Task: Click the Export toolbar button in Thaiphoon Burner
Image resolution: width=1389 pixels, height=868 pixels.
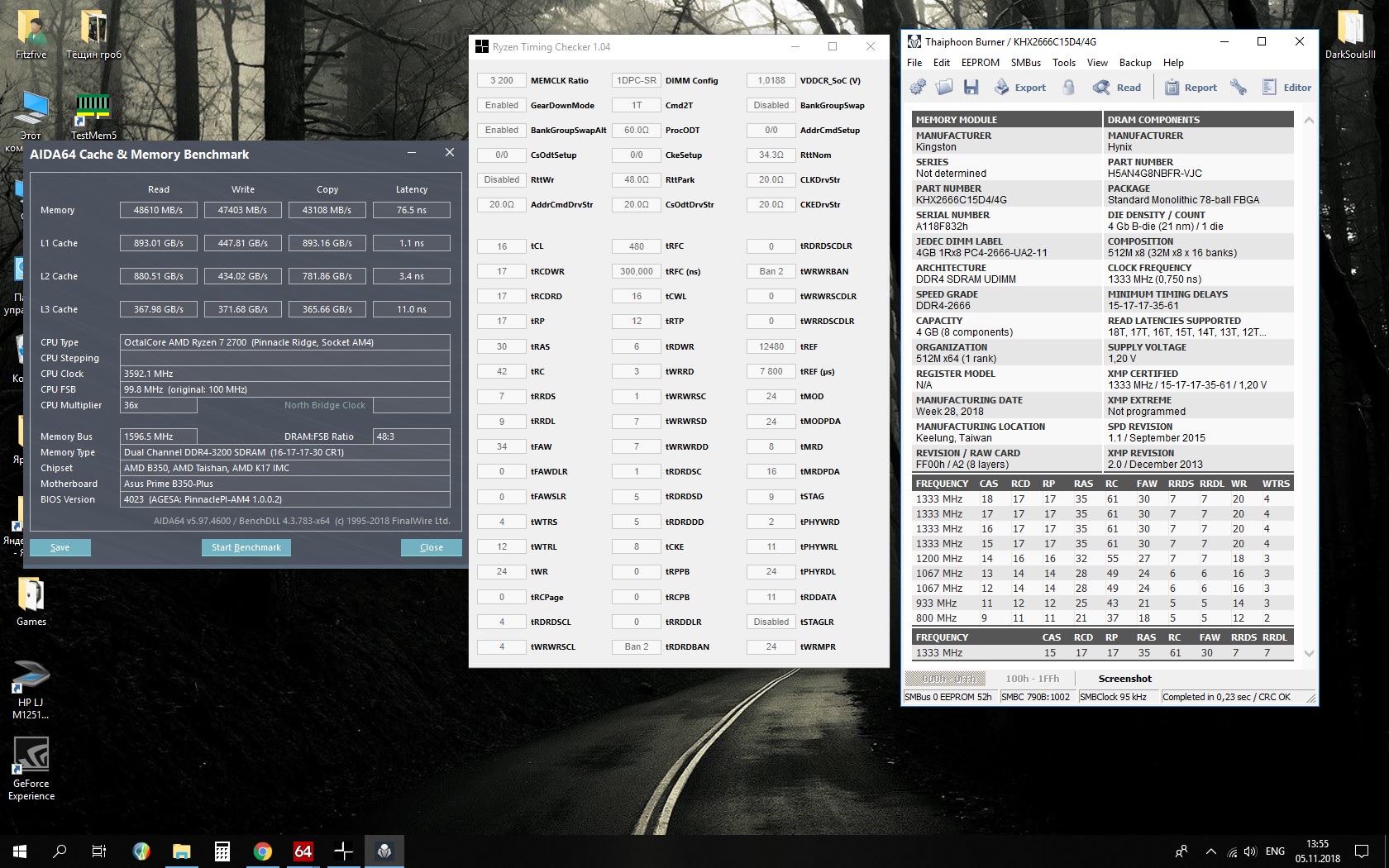Action: coord(1020,88)
